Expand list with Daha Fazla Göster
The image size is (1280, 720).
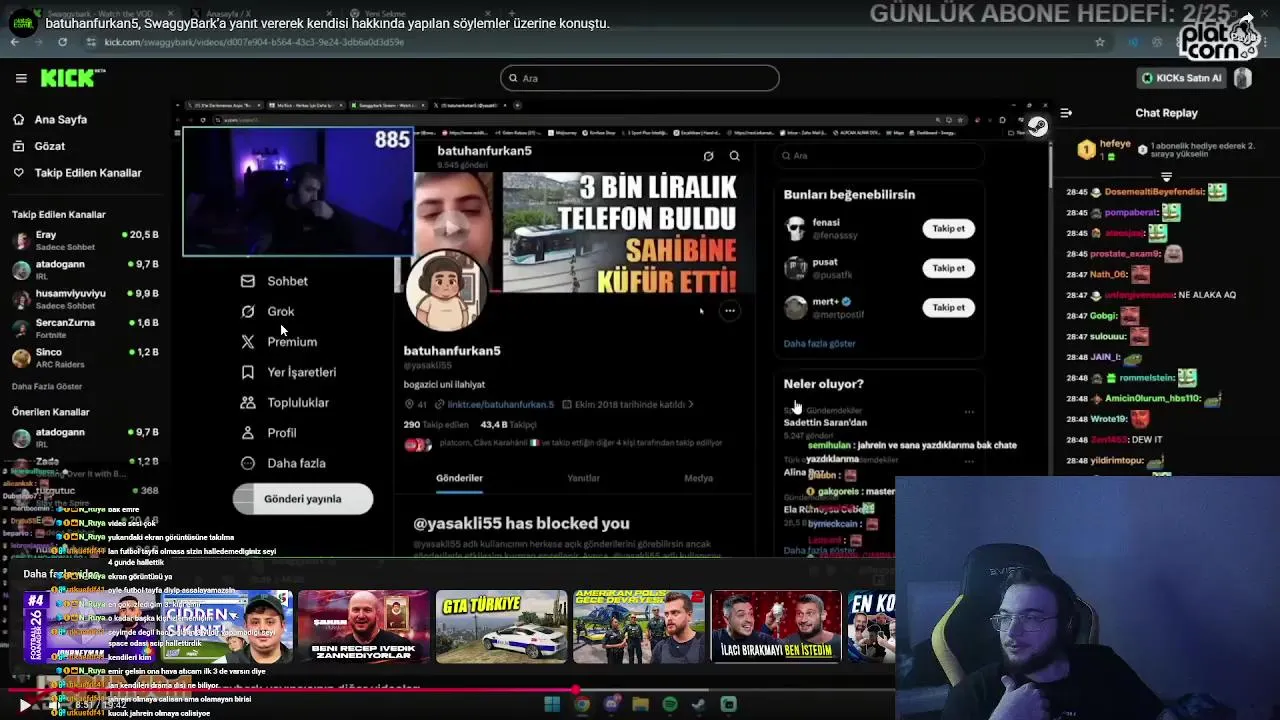point(47,386)
